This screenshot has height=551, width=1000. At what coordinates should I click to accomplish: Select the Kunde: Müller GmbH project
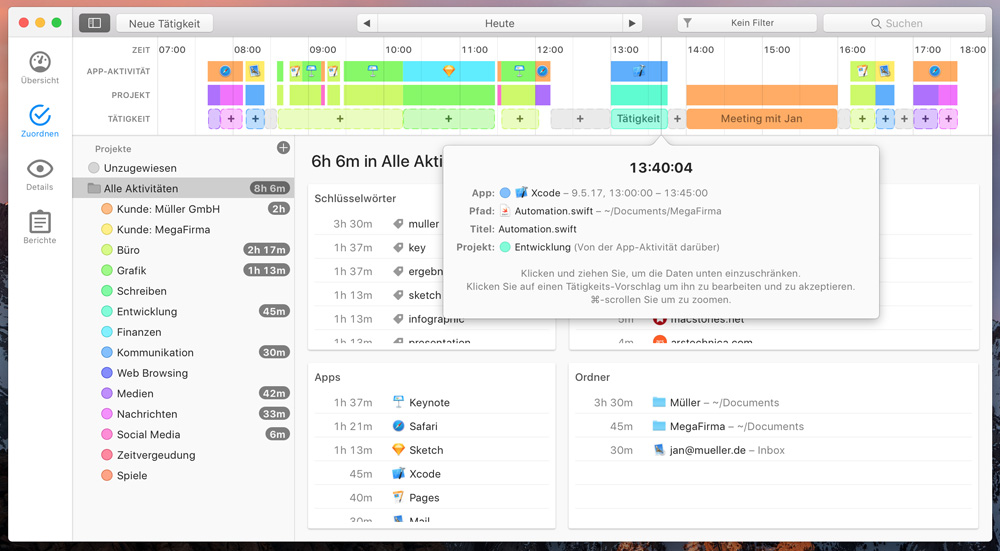click(167, 209)
